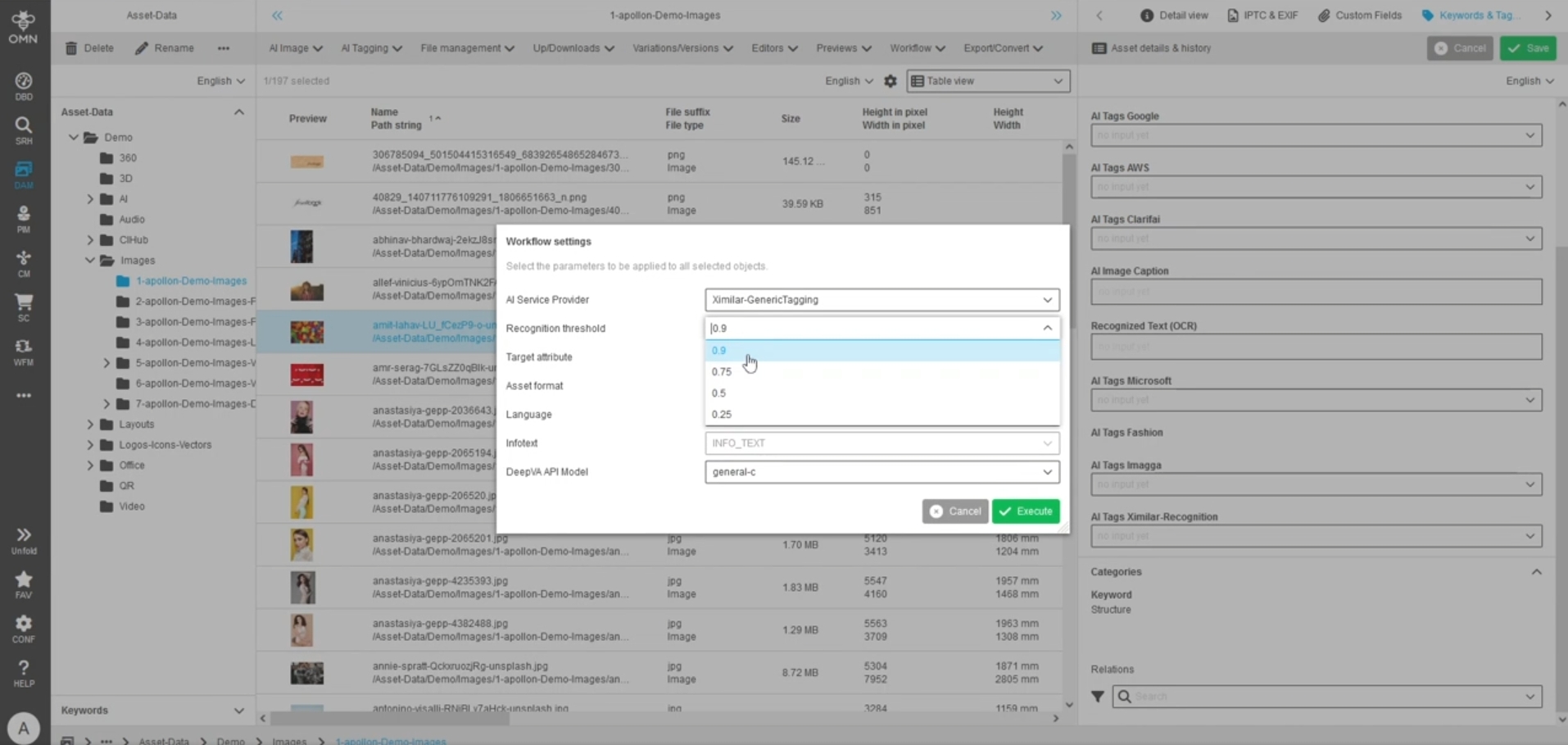The height and width of the screenshot is (745, 1568).
Task: Click the Unfold sidebar icon
Action: (x=23, y=540)
